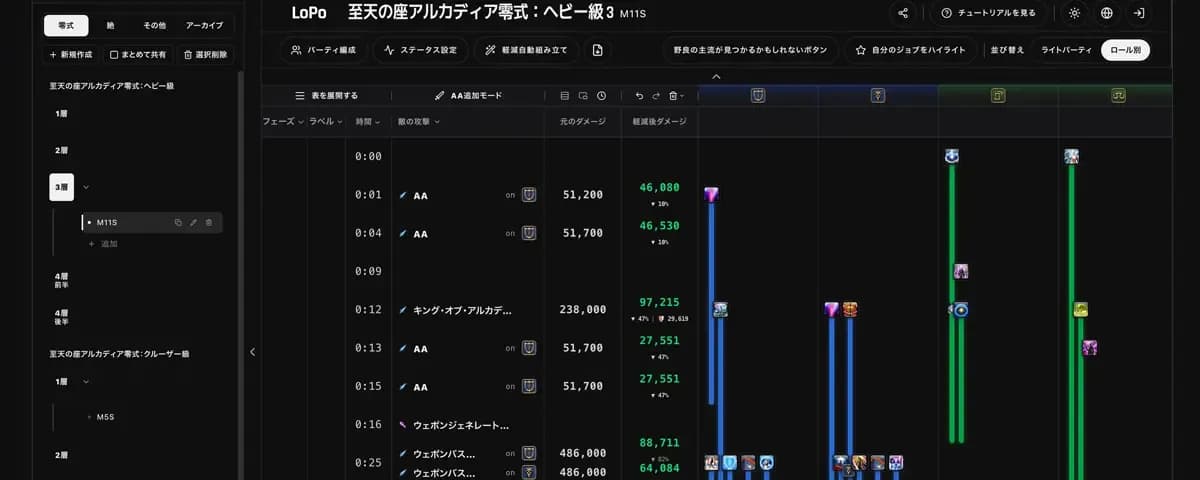This screenshot has width=1200, height=480.
Task: Select second healer column header icon
Action: (1118, 96)
